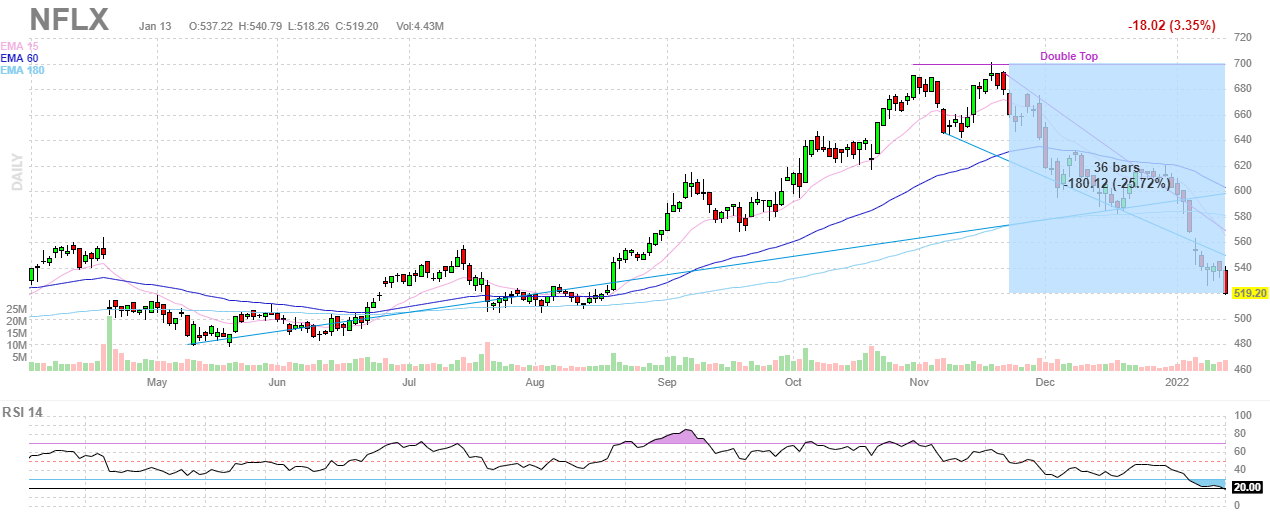Click the 25M volume scale label
The height and width of the screenshot is (521, 1270).
pyautogui.click(x=15, y=310)
